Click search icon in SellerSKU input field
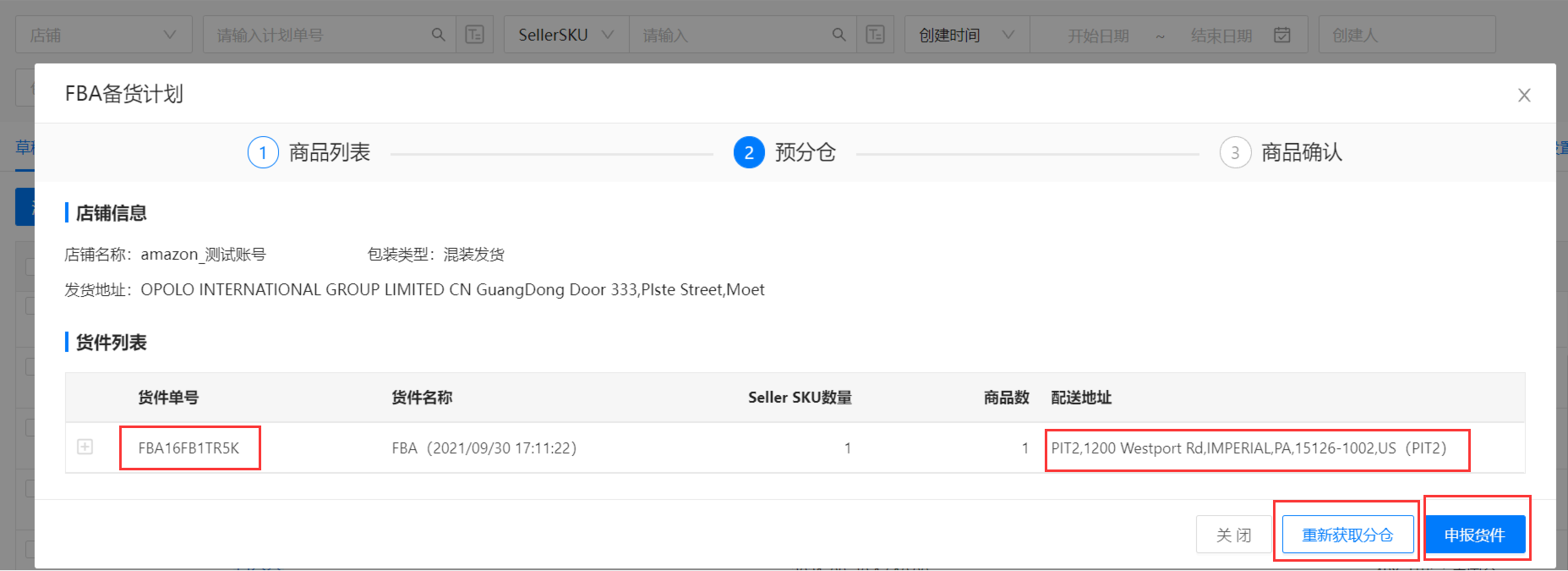Image resolution: width=1568 pixels, height=571 pixels. pos(839,35)
